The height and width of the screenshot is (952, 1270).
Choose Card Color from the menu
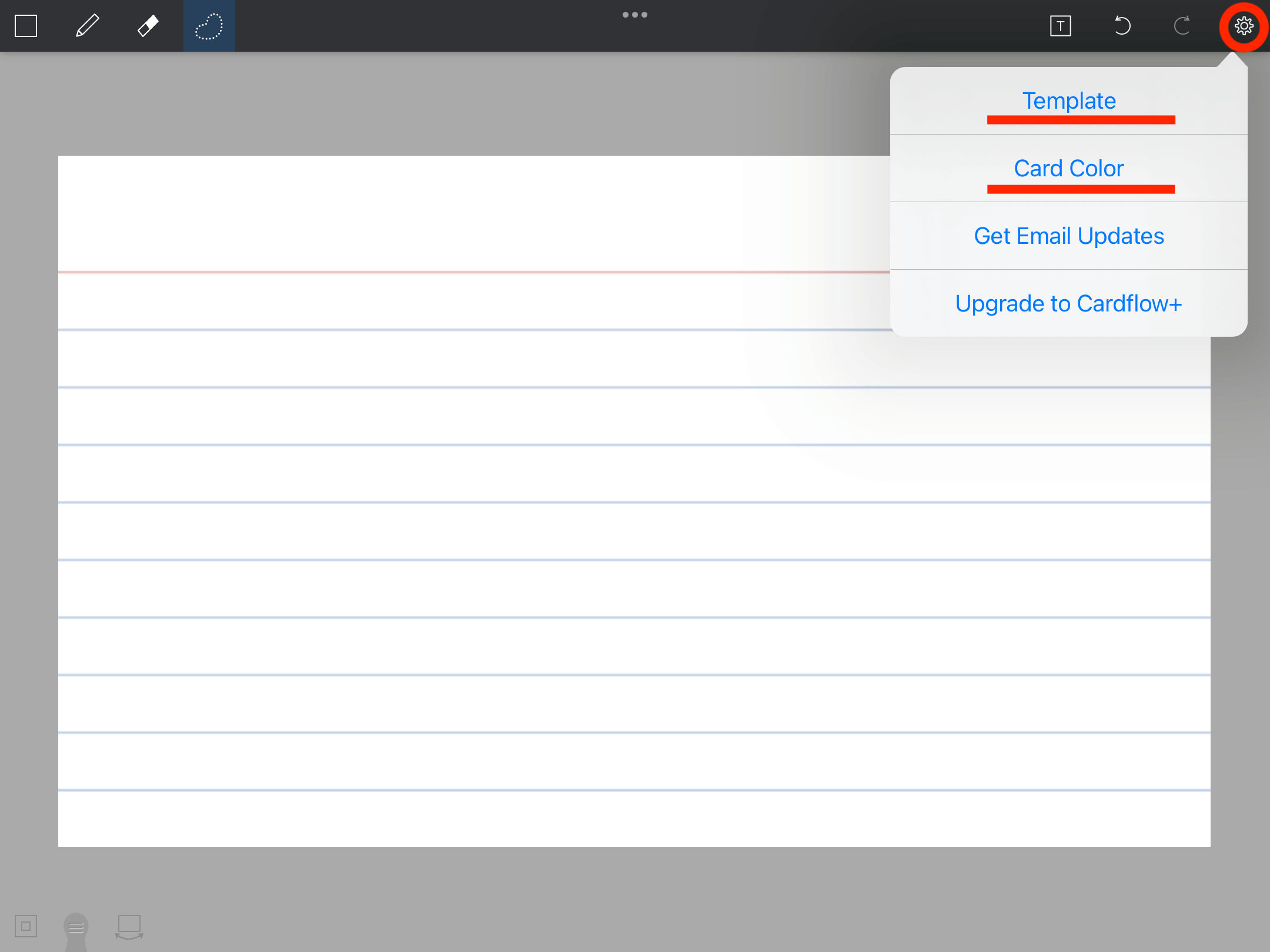click(x=1068, y=169)
